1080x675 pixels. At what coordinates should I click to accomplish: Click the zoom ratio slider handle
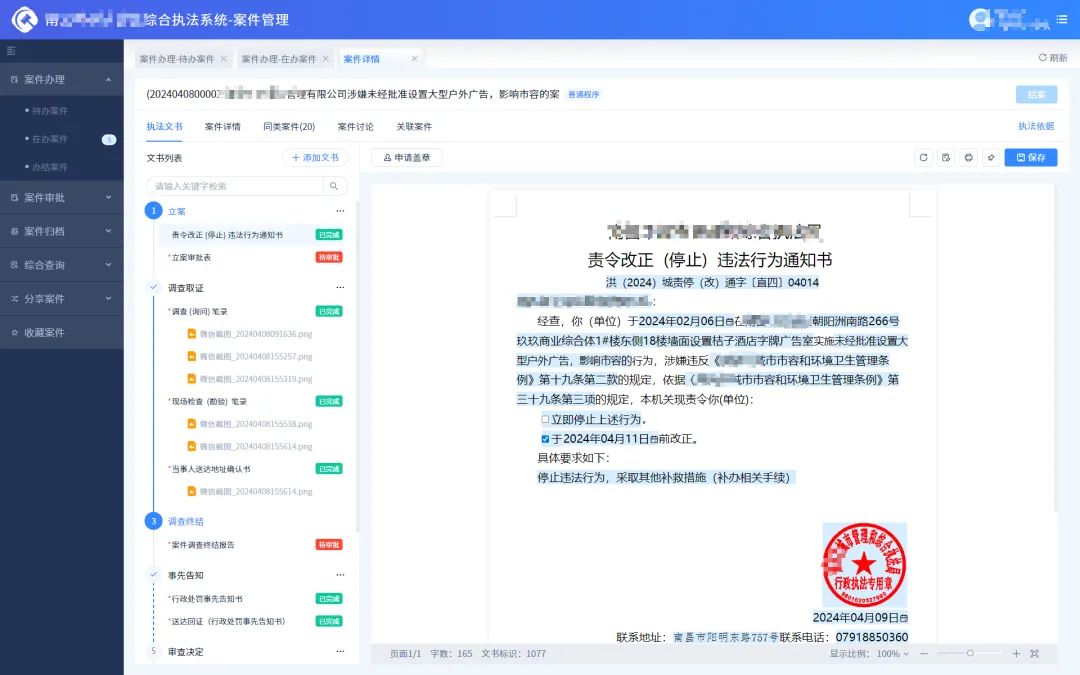click(970, 654)
